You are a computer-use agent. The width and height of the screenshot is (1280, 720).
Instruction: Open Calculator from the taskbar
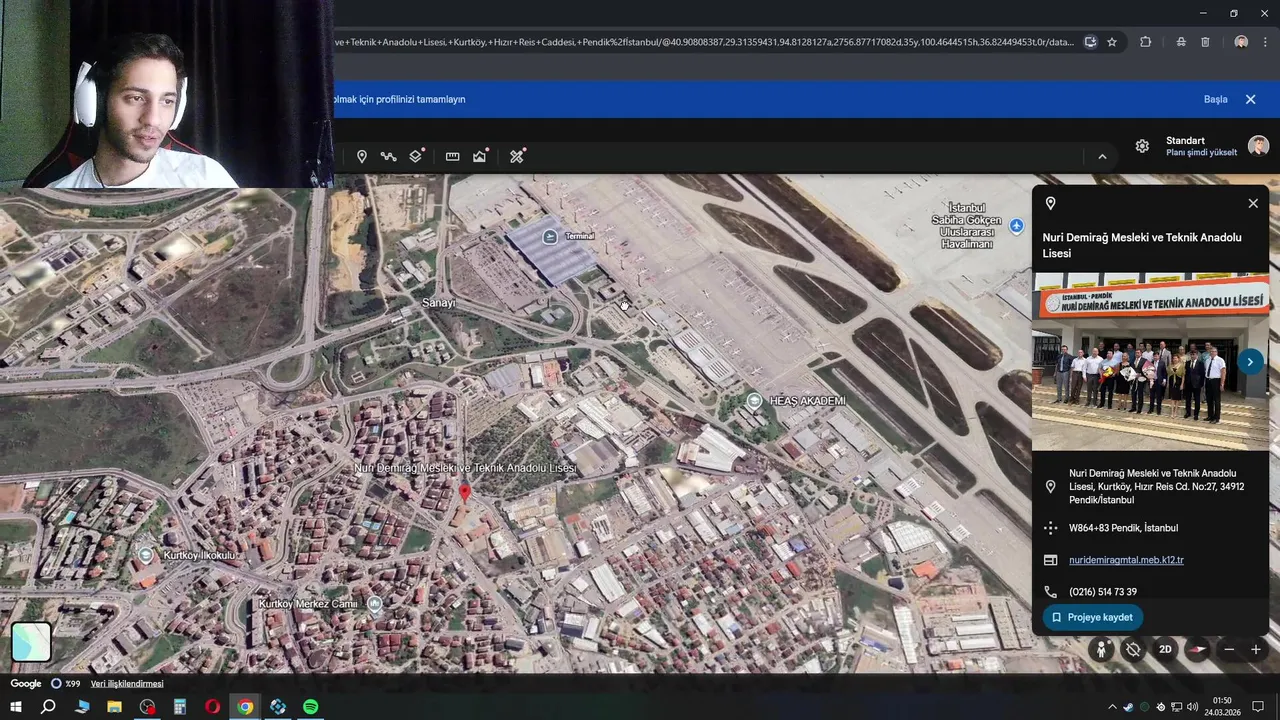click(x=180, y=707)
